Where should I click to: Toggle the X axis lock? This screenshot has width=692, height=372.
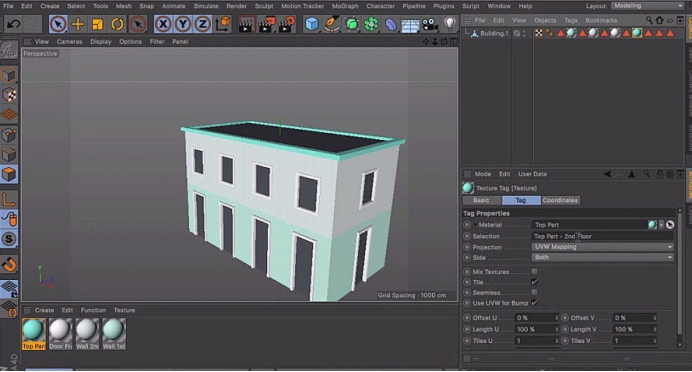tap(163, 24)
